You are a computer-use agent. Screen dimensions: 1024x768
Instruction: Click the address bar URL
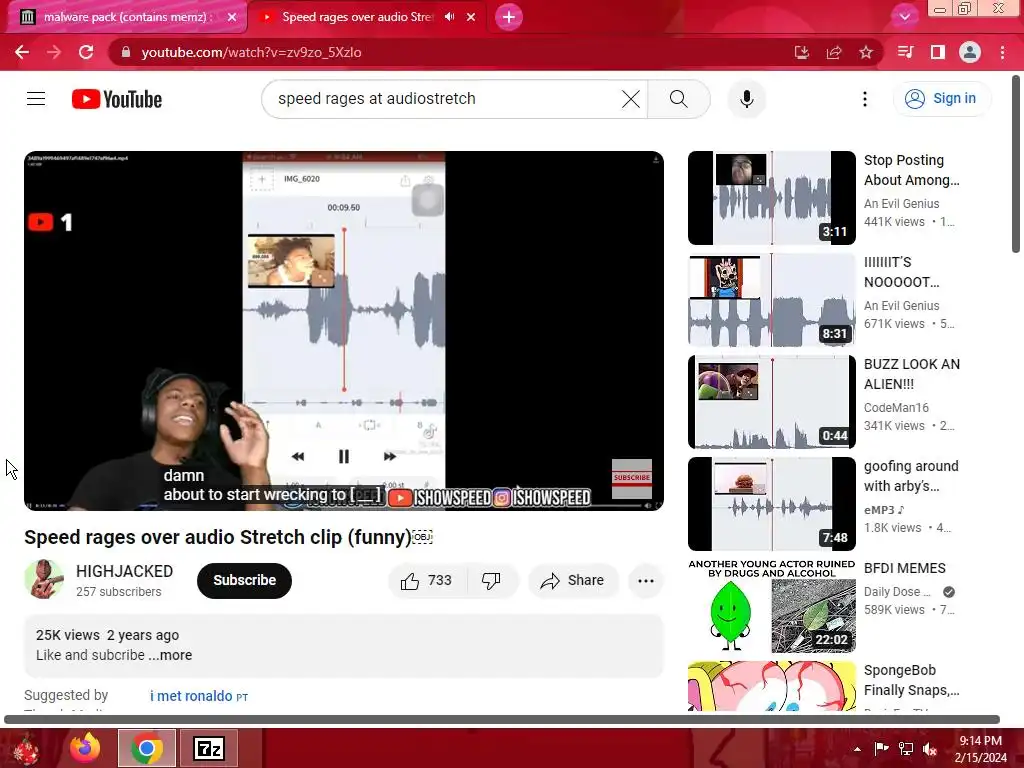(251, 52)
